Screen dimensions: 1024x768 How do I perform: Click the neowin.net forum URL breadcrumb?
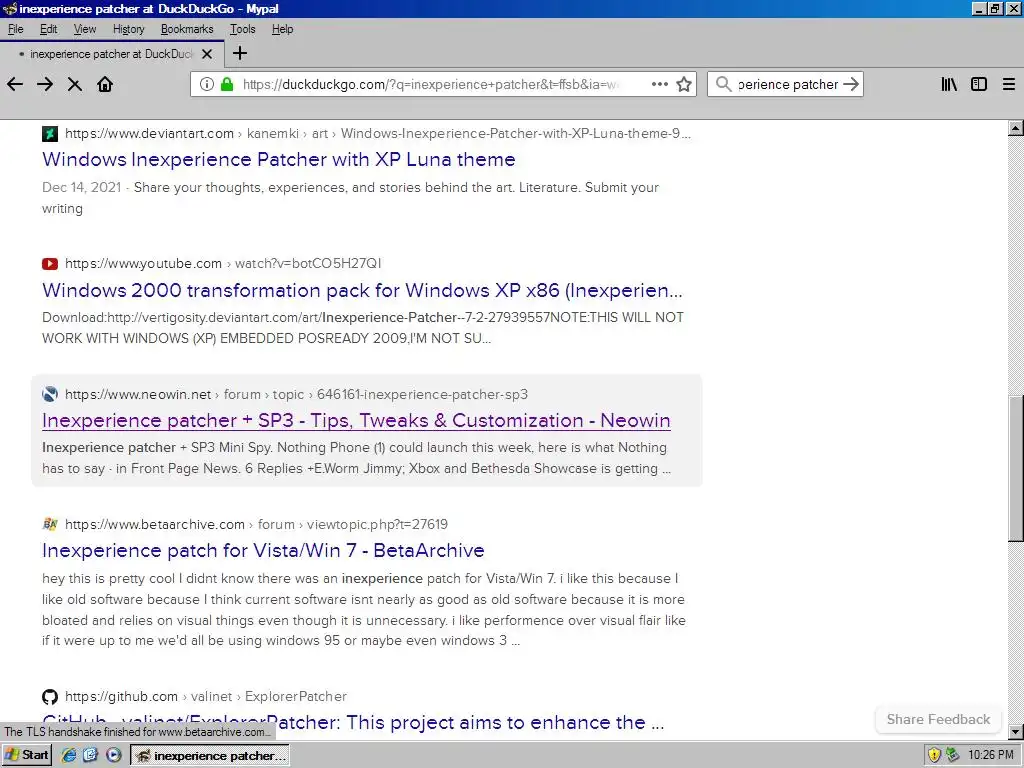coord(296,394)
